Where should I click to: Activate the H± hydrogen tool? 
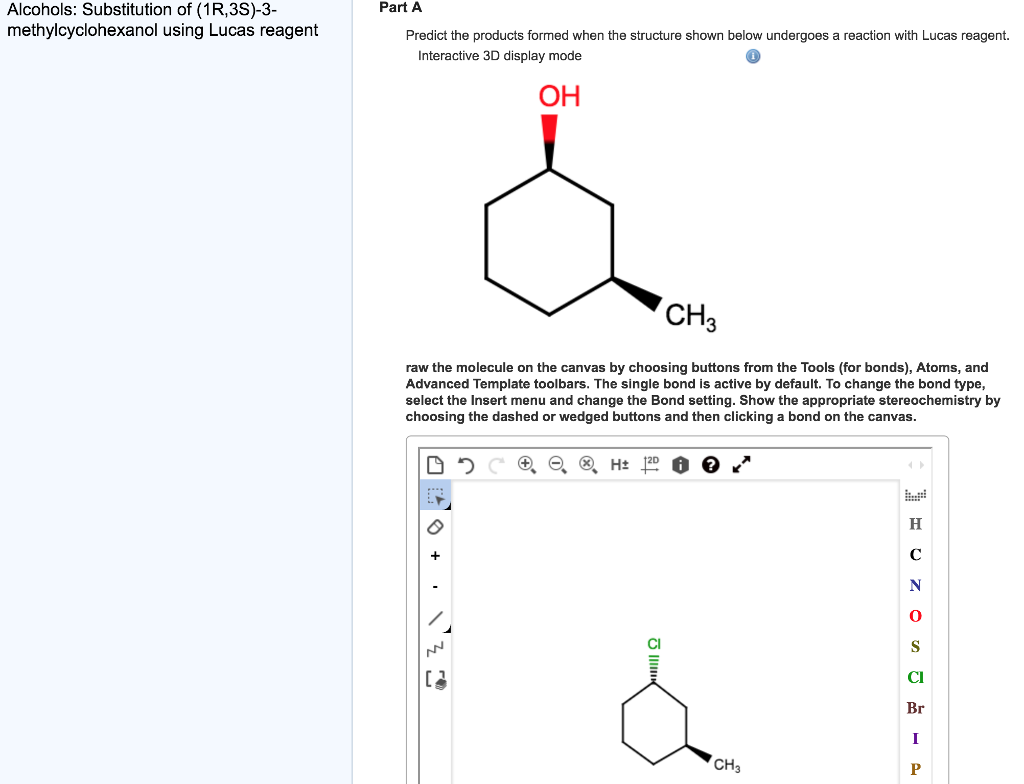[x=621, y=464]
